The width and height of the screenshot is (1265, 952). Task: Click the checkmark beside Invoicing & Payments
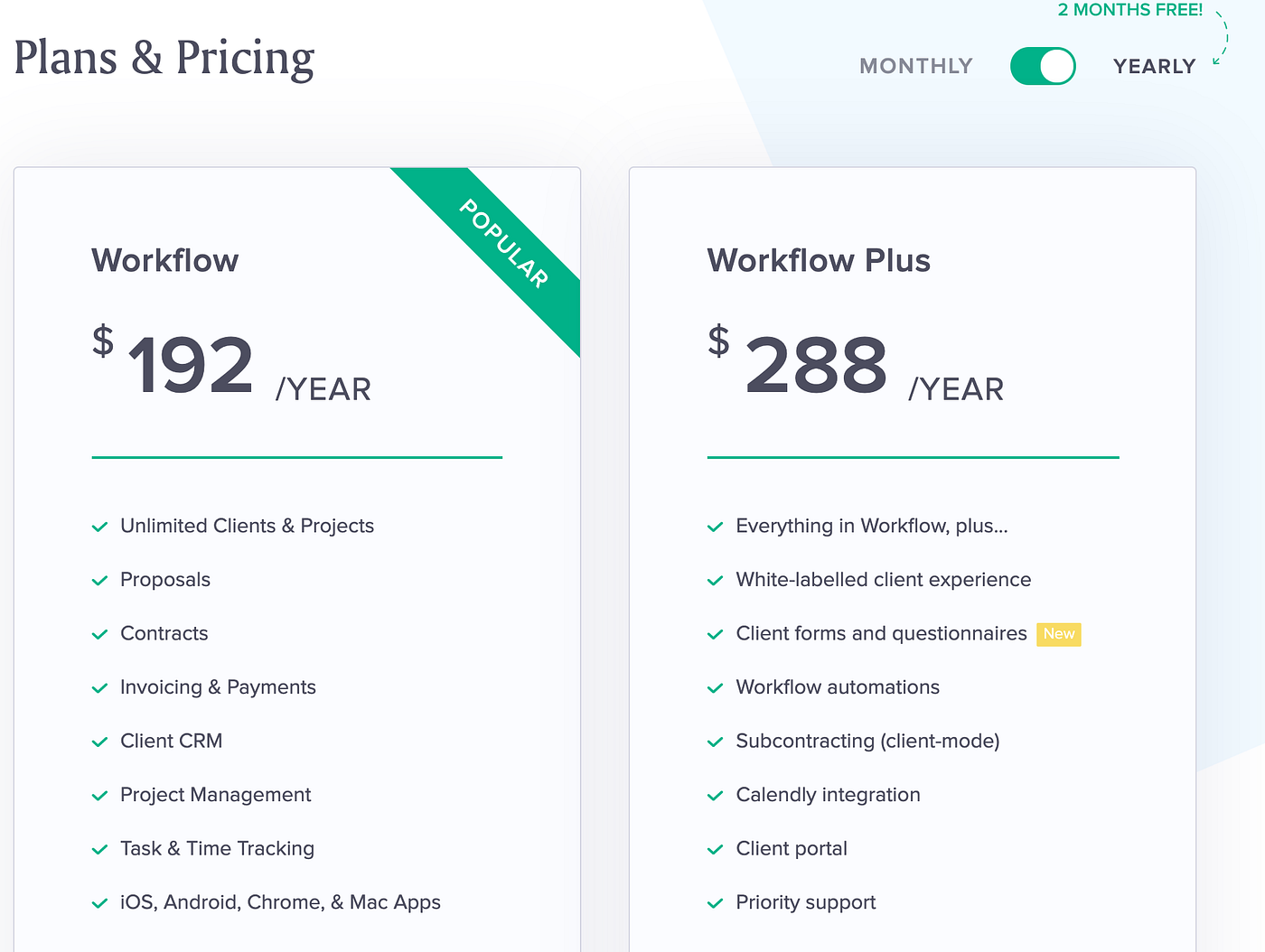[100, 688]
